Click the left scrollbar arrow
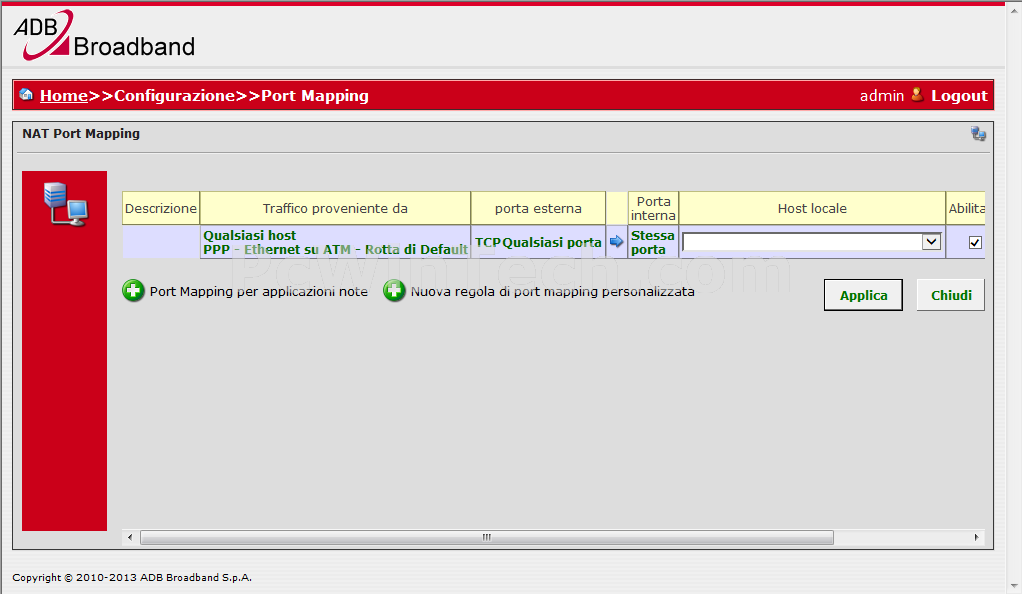Image resolution: width=1022 pixels, height=594 pixels. click(130, 537)
